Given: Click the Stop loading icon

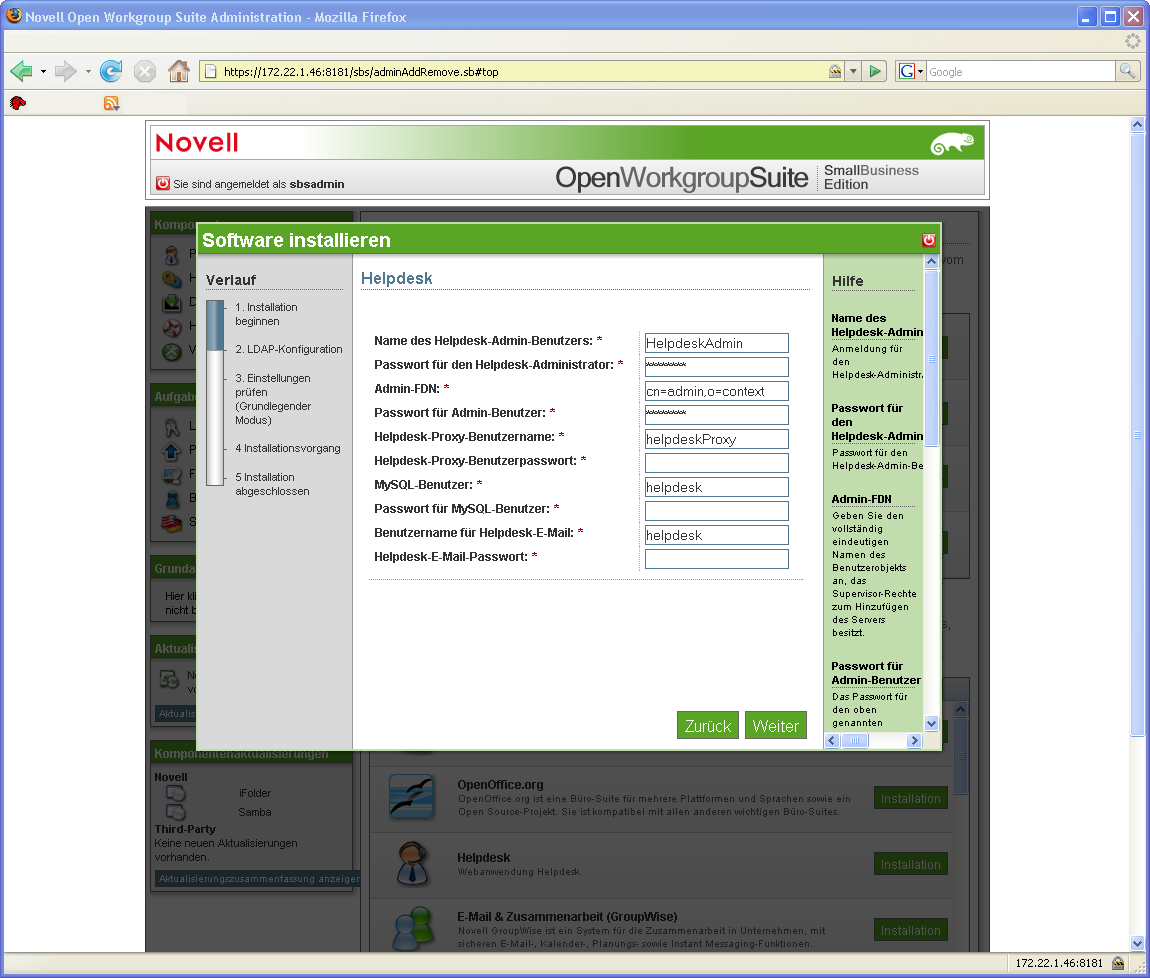Looking at the screenshot, I should (144, 71).
